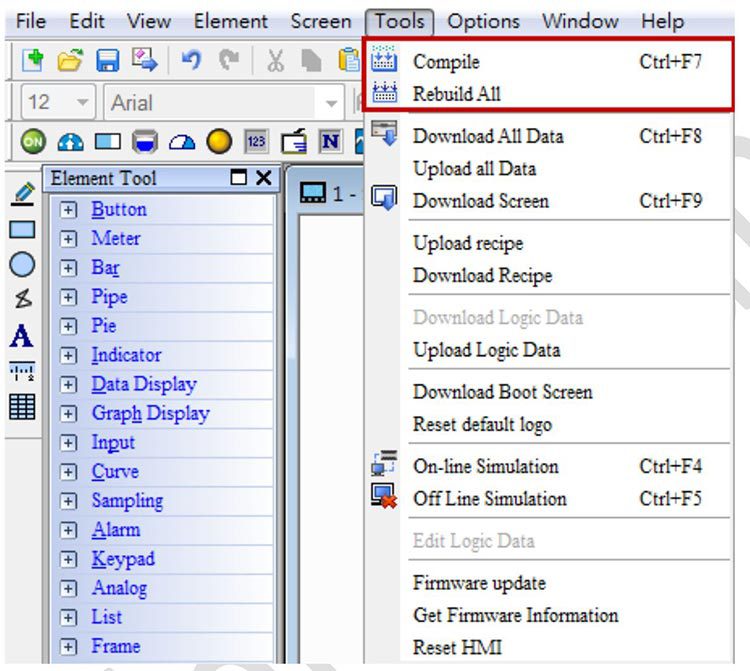Screen dimensions: 750x671
Task: Expand the Alarm category plus box
Action: [x=68, y=531]
